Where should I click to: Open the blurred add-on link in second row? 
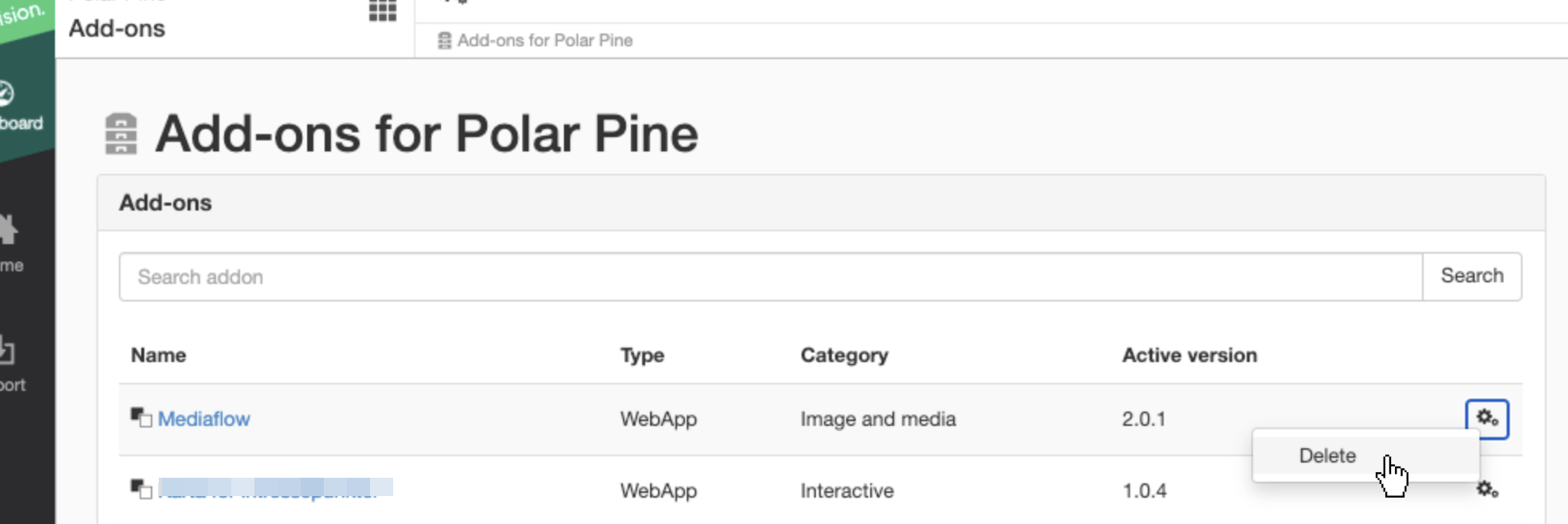275,488
